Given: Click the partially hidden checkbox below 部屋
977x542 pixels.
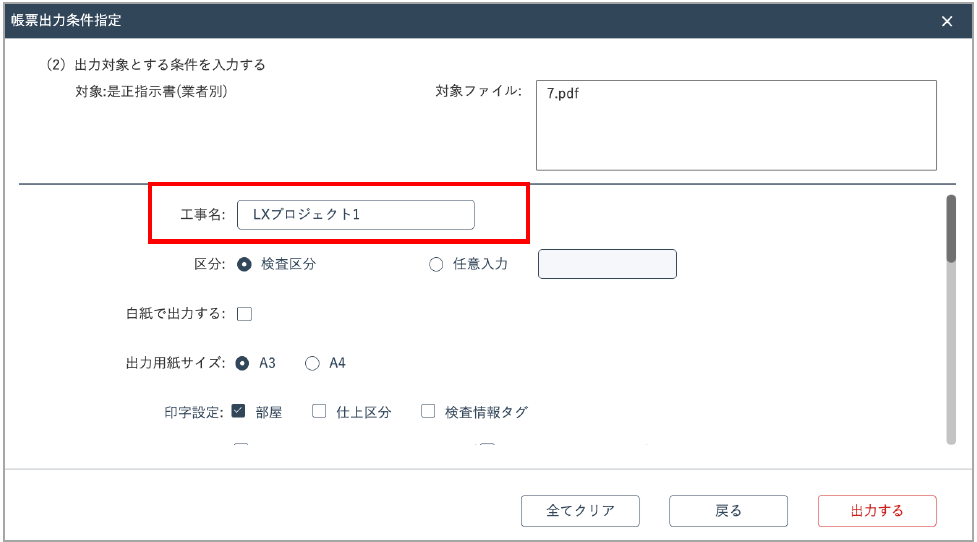Looking at the screenshot, I should pyautogui.click(x=240, y=446).
